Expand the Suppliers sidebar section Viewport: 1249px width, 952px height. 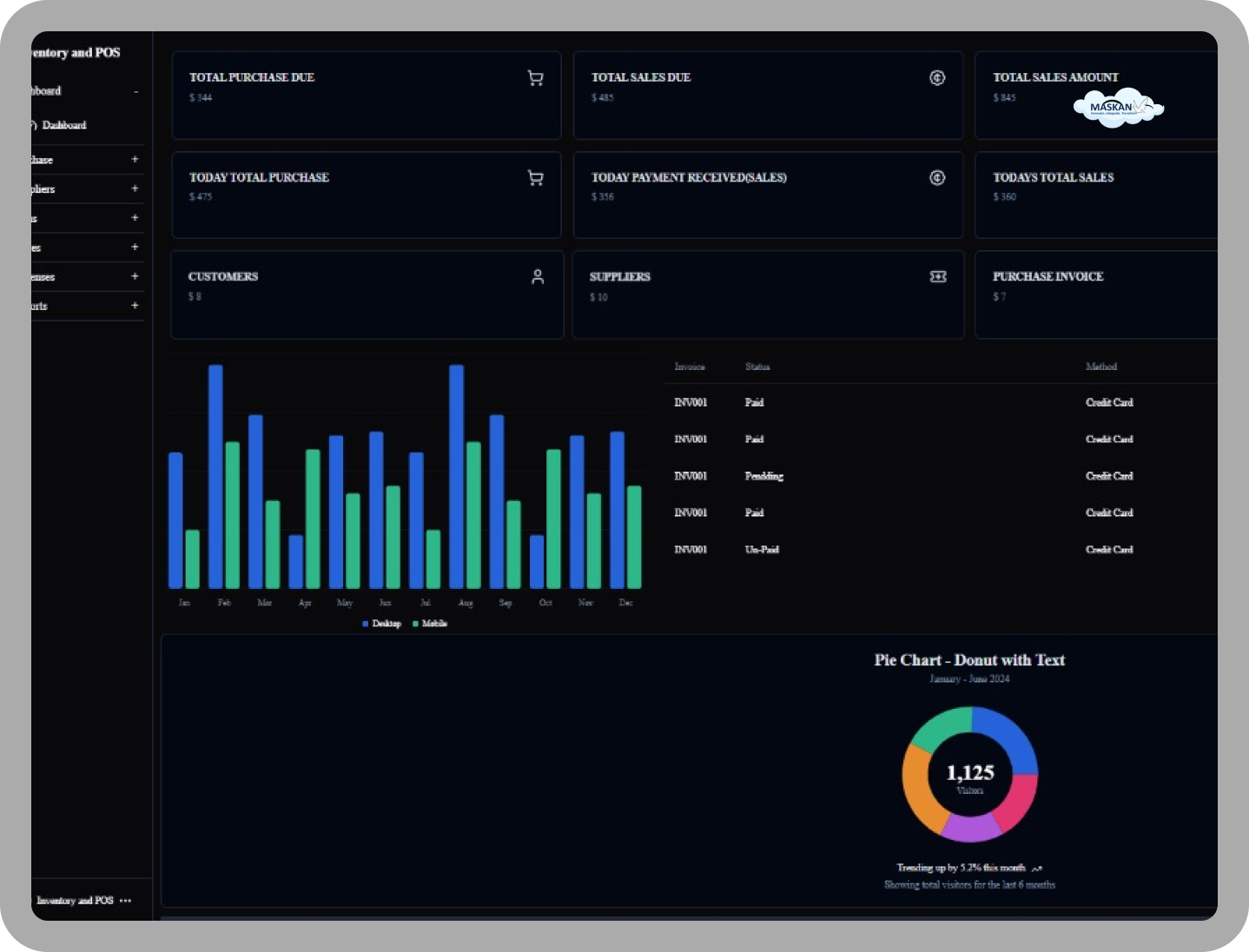coord(135,188)
